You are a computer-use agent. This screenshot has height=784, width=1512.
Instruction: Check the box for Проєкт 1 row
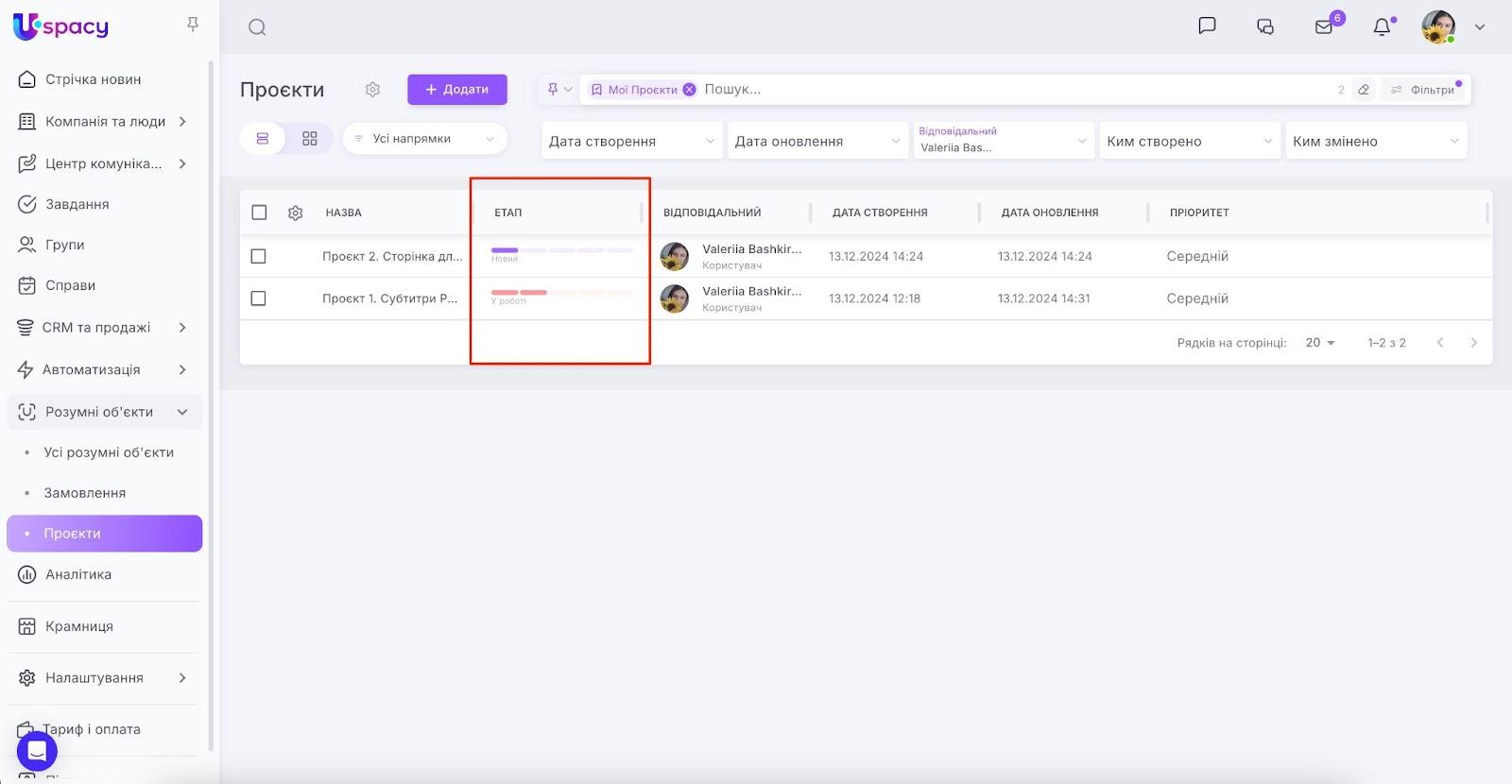(x=259, y=298)
